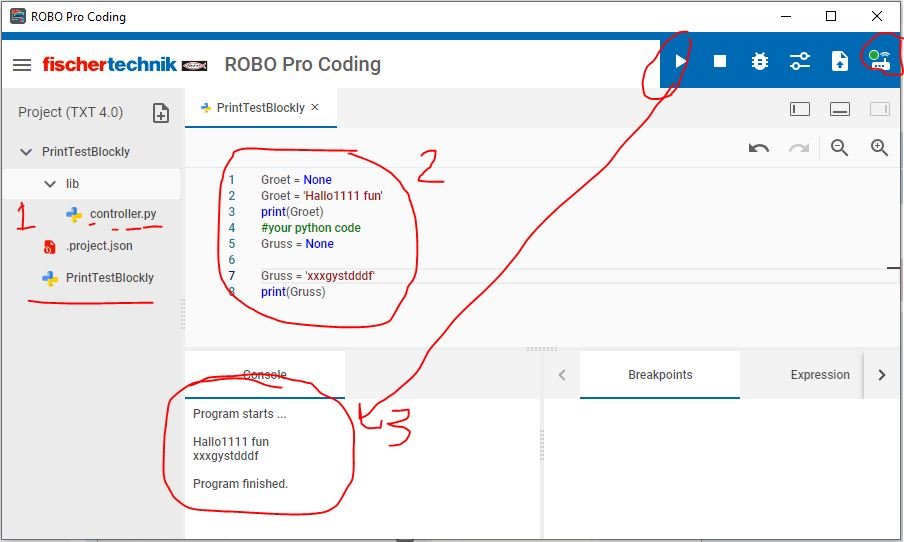
Task: Open the interface test sliders icon
Action: [x=800, y=62]
